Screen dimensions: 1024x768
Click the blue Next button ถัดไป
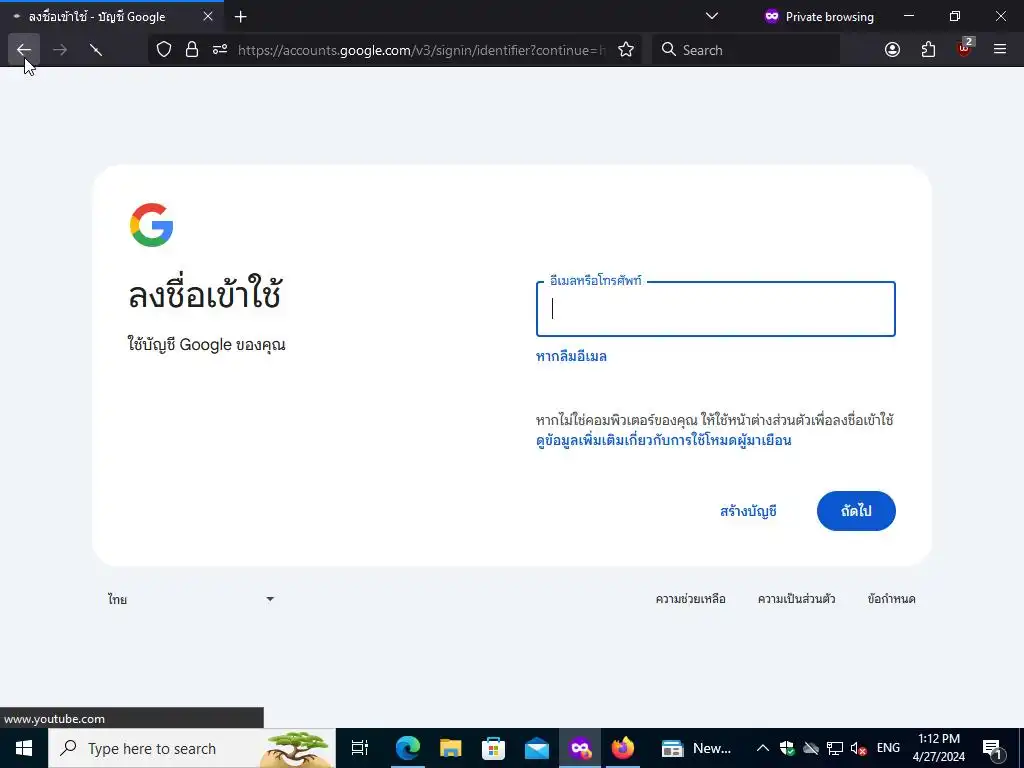856,511
